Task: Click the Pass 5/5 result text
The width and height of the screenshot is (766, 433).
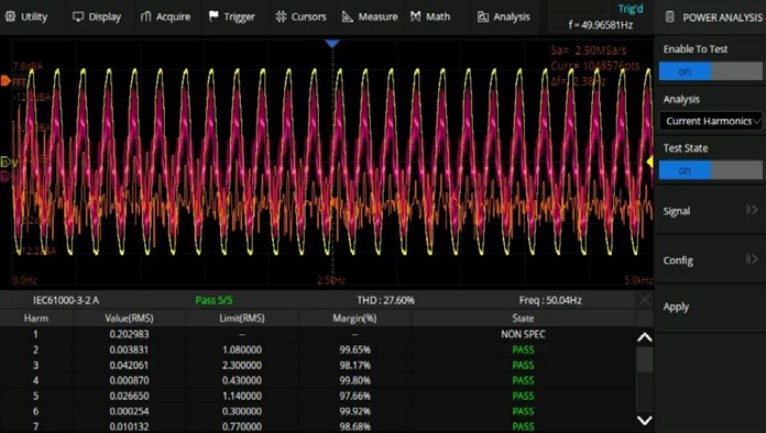Action: (214, 300)
